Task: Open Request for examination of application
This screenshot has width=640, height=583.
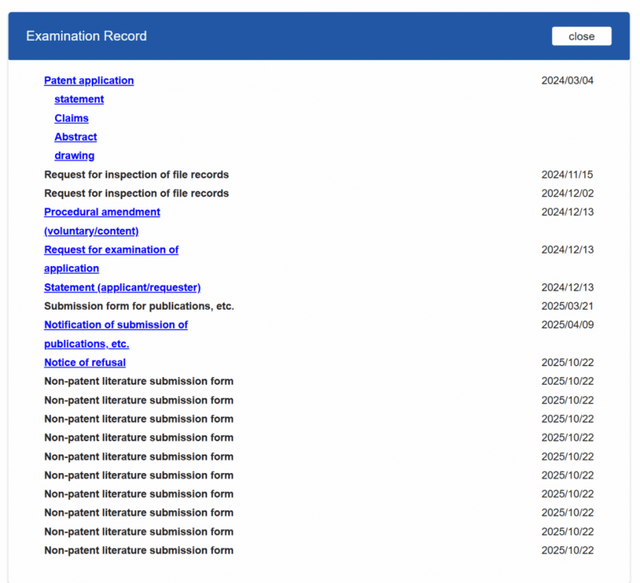Action: tap(111, 250)
